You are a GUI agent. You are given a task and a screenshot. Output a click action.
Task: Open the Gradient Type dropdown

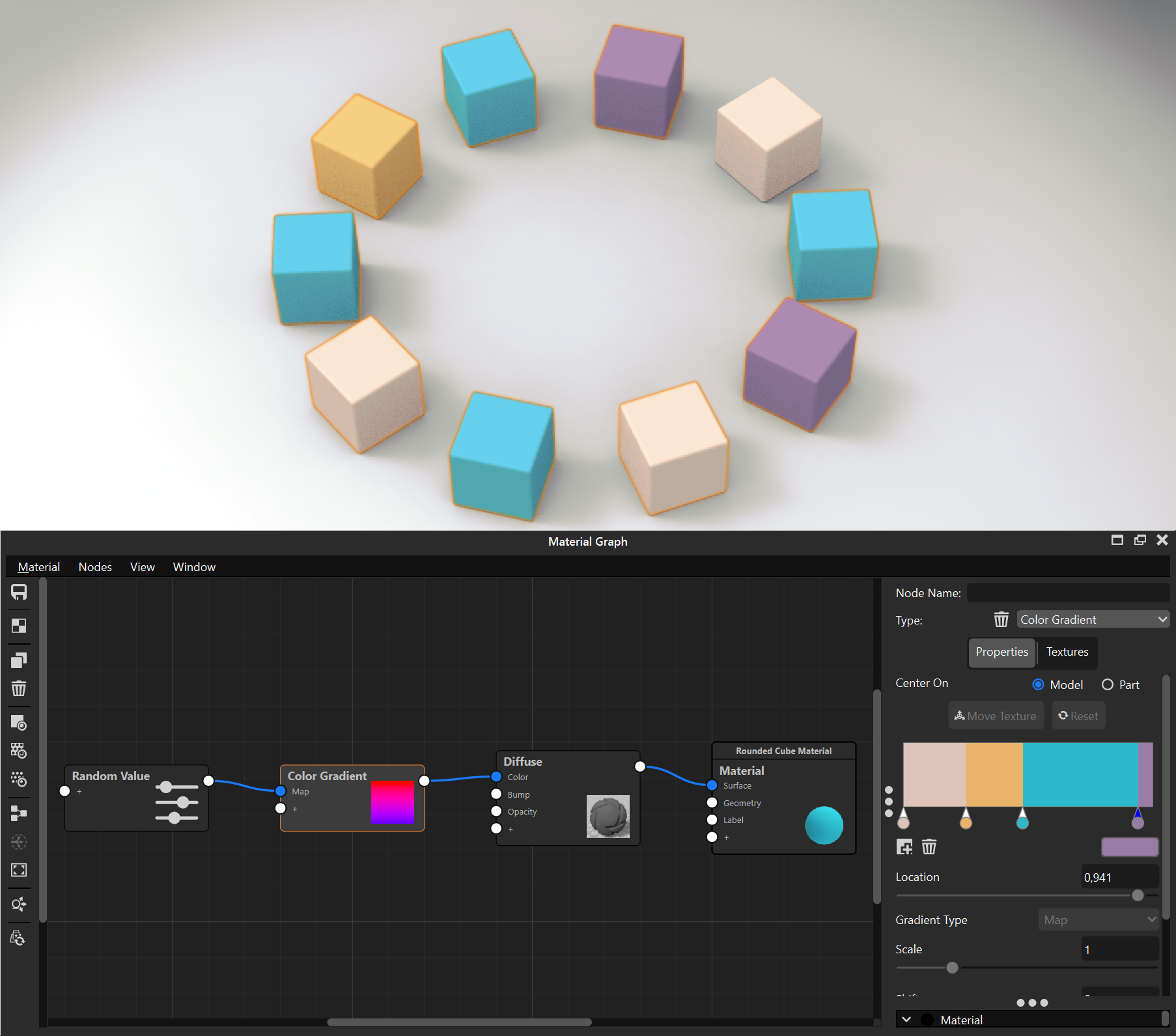[x=1099, y=919]
